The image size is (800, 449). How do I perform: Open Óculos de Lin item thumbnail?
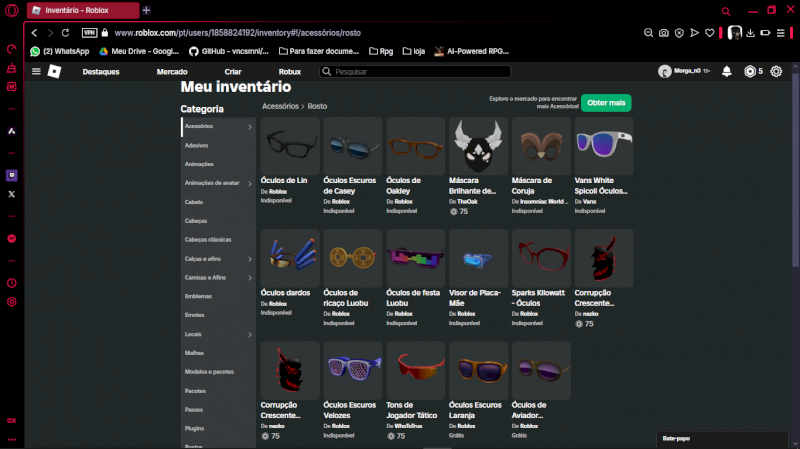[290, 146]
